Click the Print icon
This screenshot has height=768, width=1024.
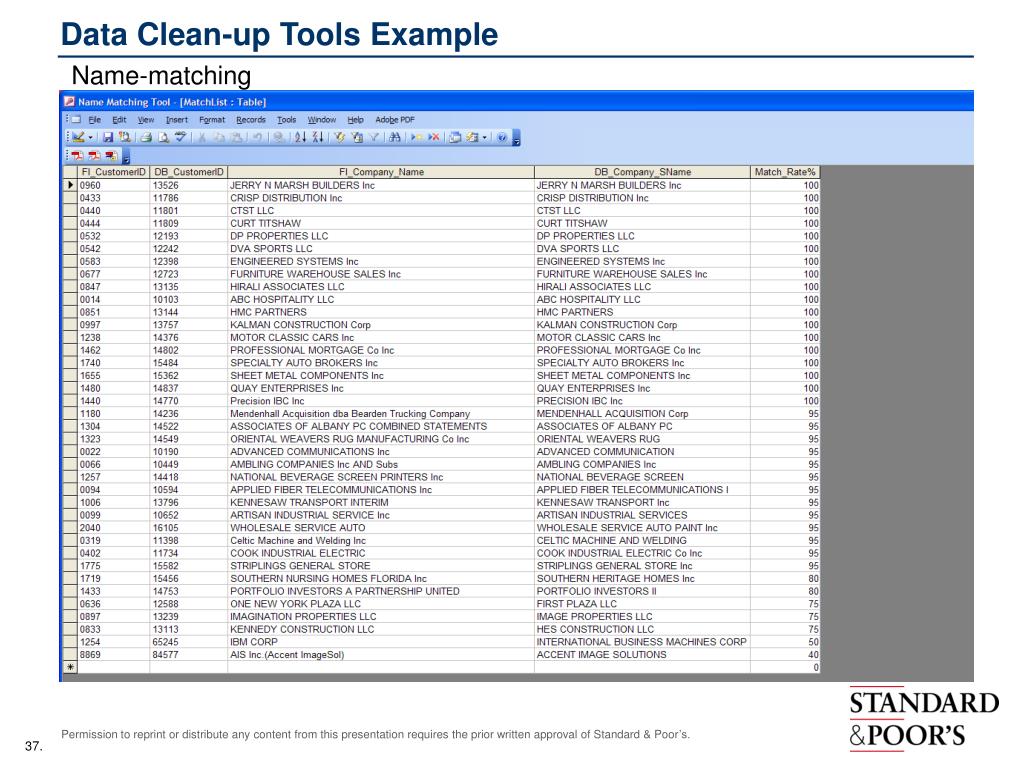(146, 137)
